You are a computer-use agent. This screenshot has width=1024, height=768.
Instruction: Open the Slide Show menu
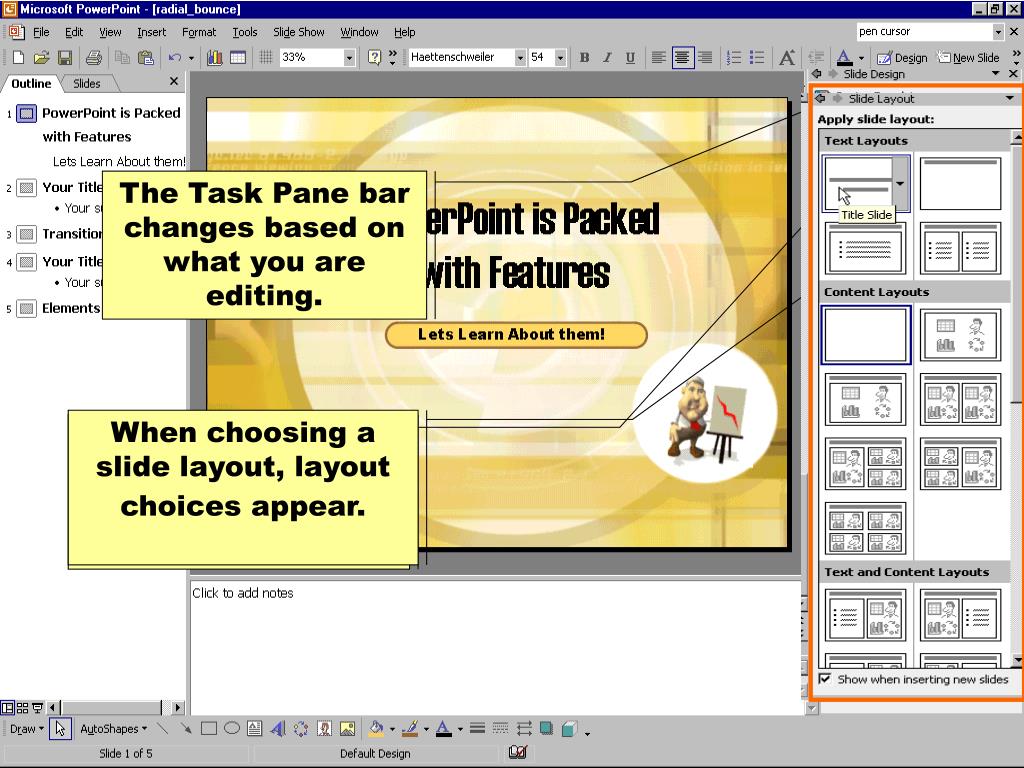298,32
